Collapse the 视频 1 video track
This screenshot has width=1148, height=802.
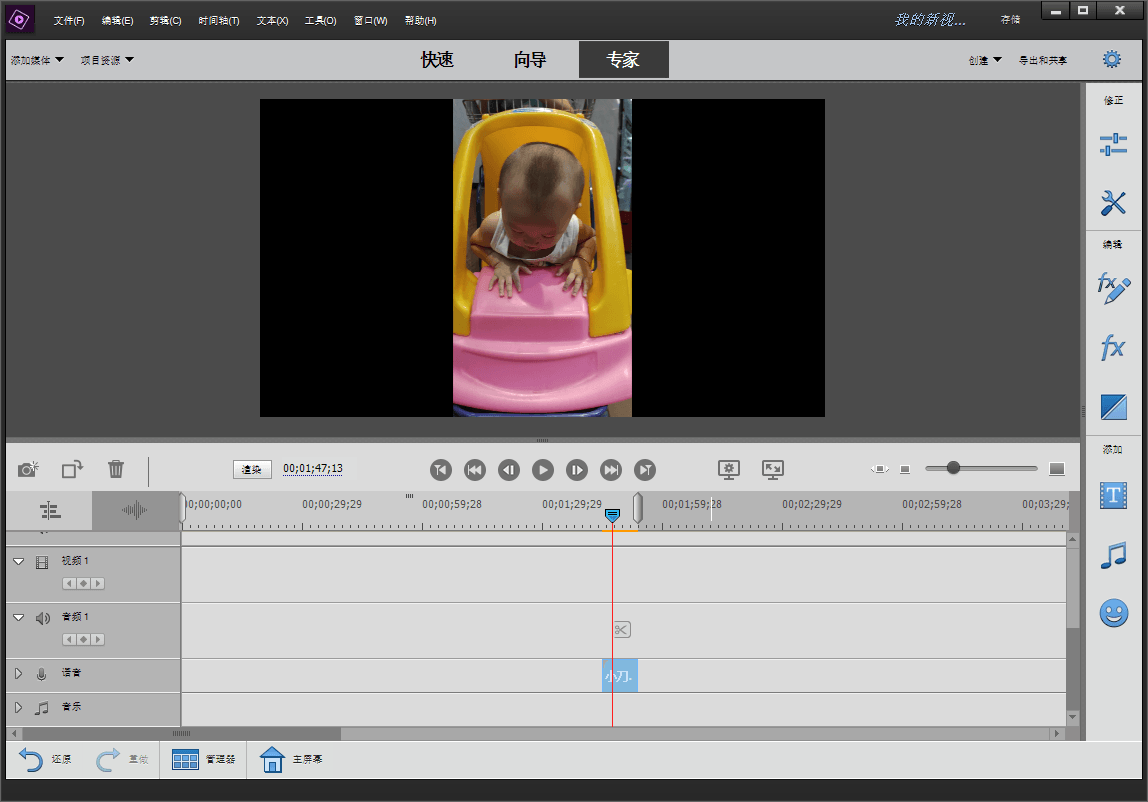coord(18,562)
